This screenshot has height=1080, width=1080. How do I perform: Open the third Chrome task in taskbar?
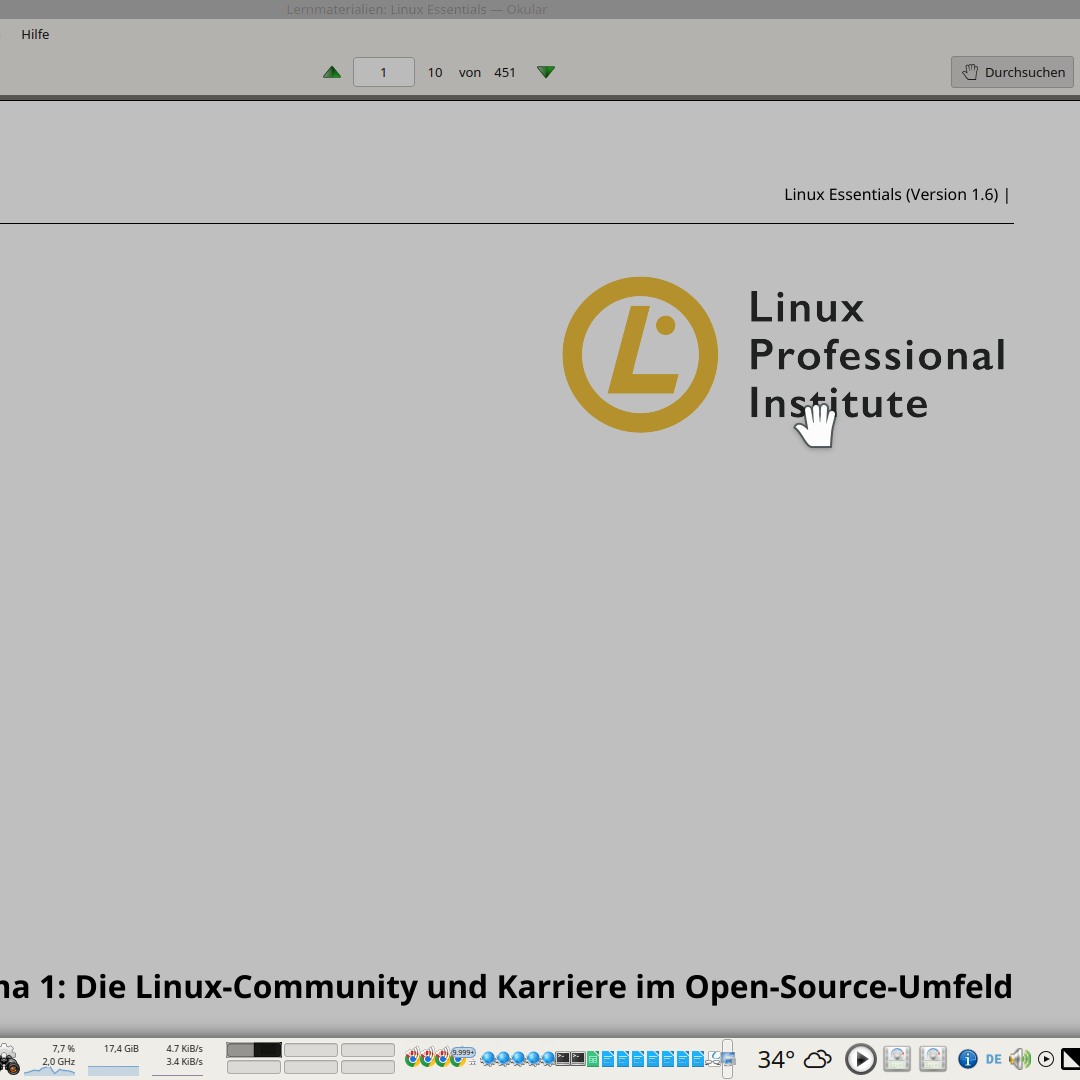(x=443, y=1058)
